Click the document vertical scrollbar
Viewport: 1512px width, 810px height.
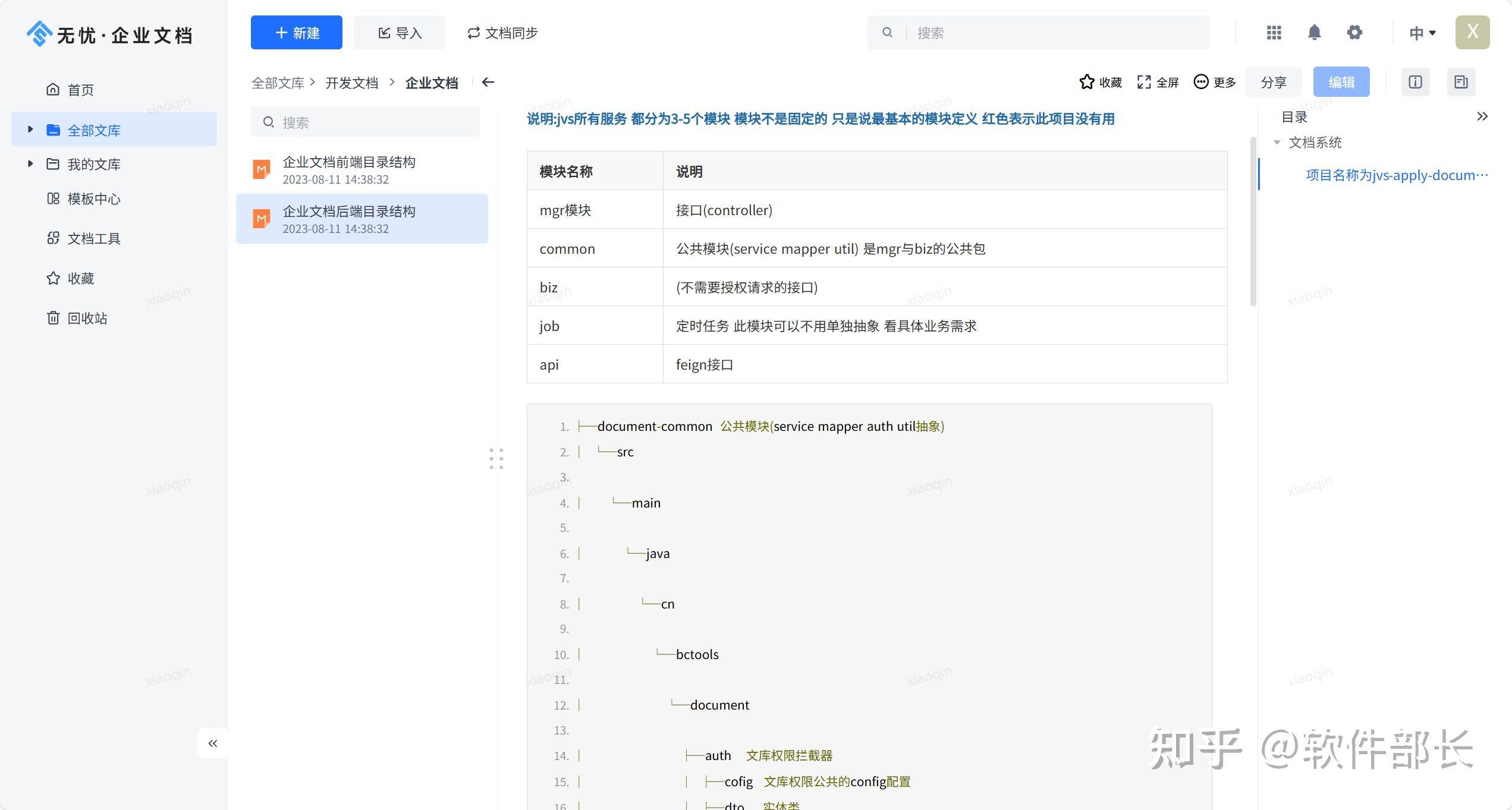tap(1253, 222)
